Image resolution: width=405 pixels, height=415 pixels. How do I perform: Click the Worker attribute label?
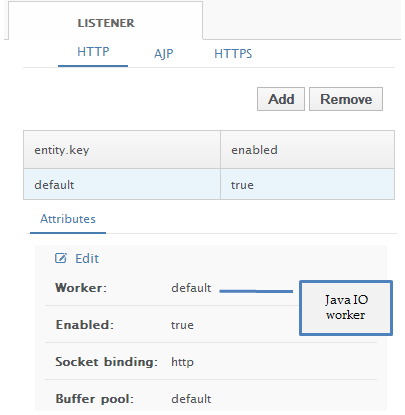(x=81, y=288)
